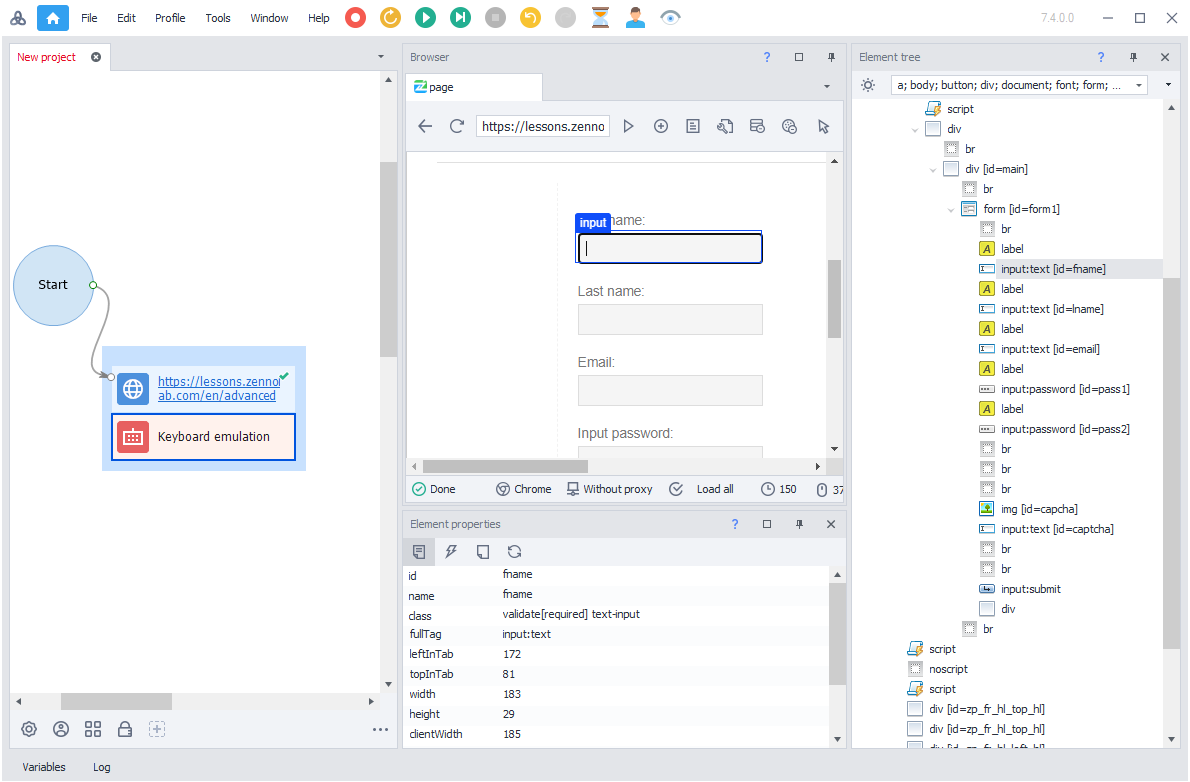This screenshot has width=1190, height=782.
Task: Run project with green Play button
Action: pyautogui.click(x=425, y=17)
